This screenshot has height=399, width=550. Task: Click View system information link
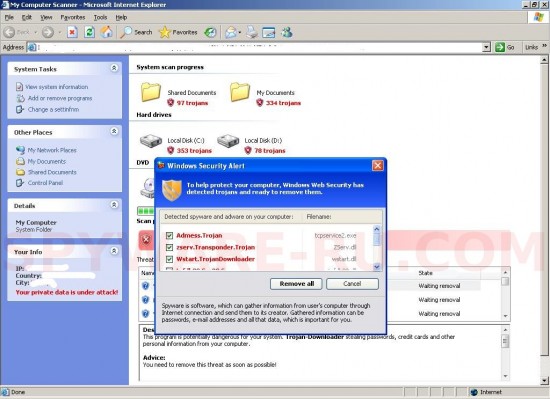pos(56,87)
